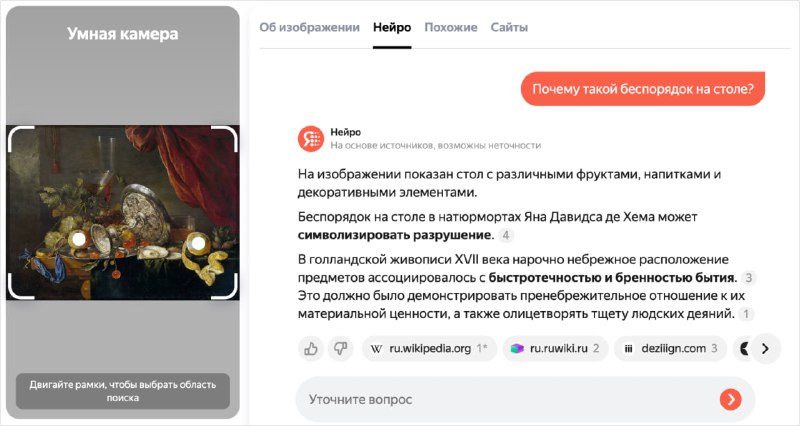
Task: Click the ruwiki cube icon
Action: tap(517, 348)
